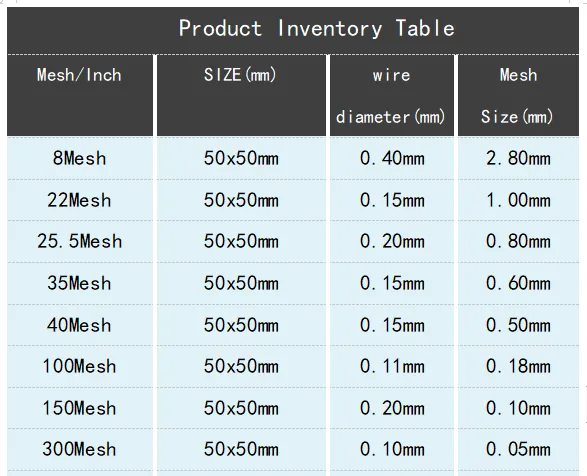
Task: Select the 100Mesh cell
Action: pyautogui.click(x=79, y=366)
